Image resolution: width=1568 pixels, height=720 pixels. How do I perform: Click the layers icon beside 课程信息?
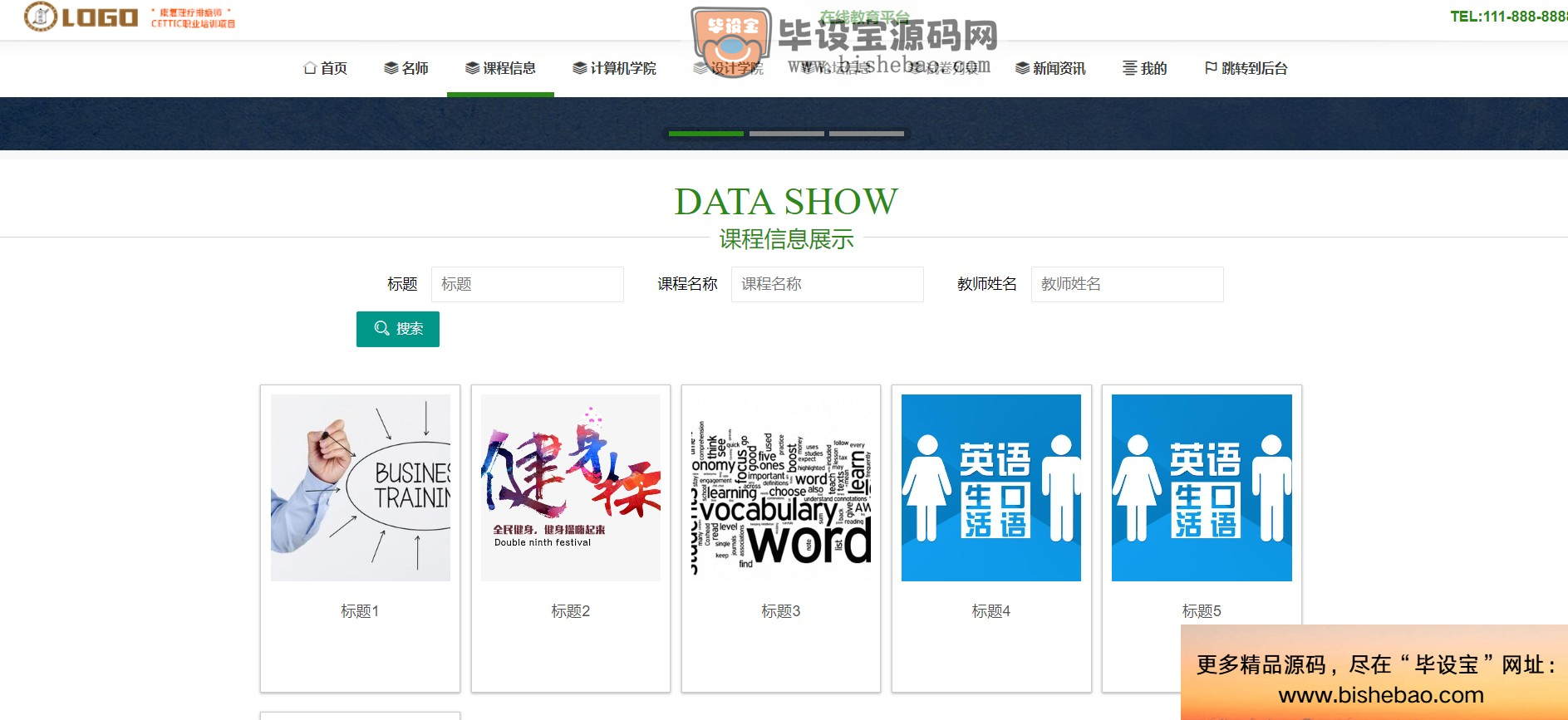pyautogui.click(x=473, y=68)
